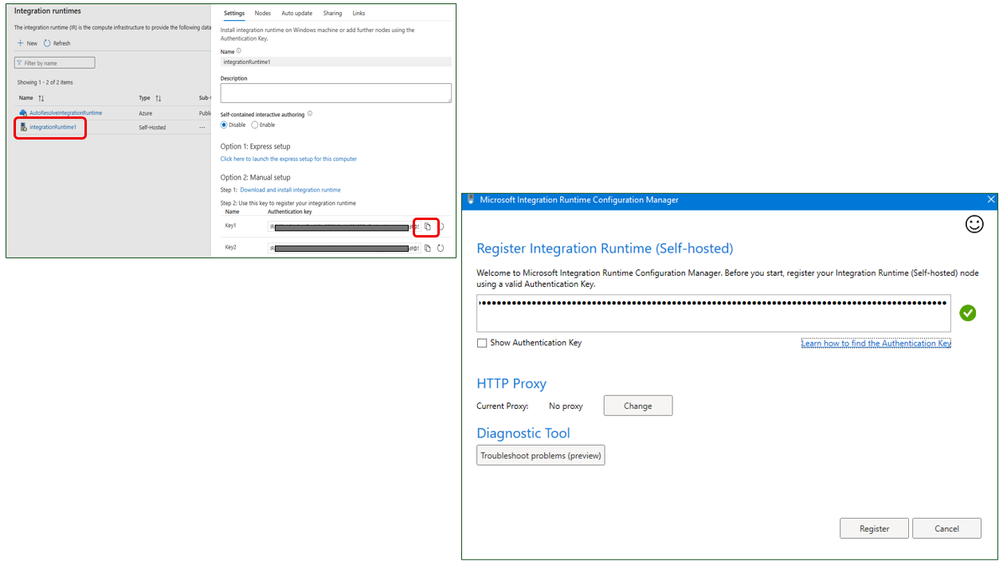Open the Auto update tab

coord(297,13)
